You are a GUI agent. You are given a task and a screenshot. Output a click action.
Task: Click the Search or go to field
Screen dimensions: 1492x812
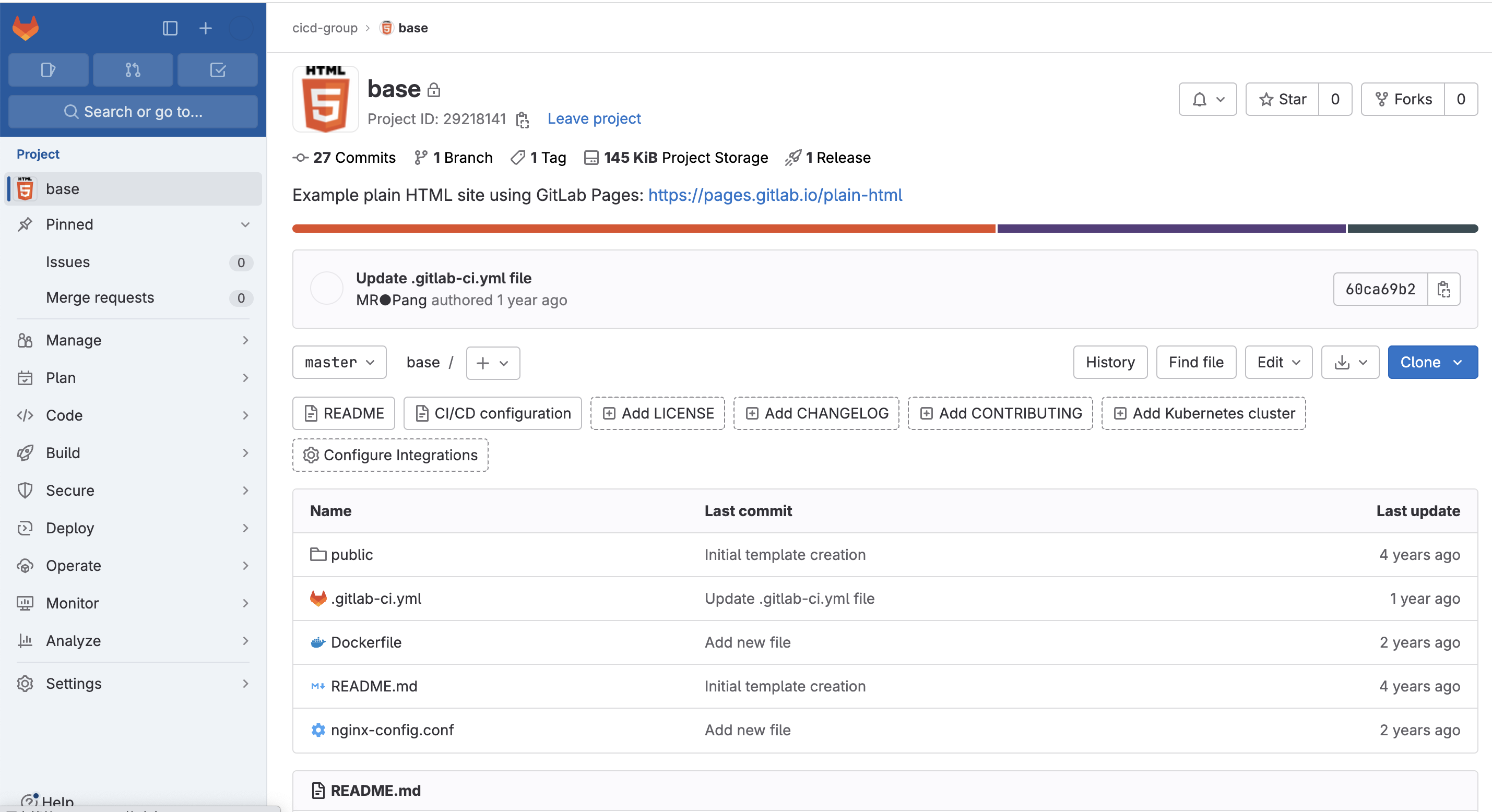pos(133,112)
